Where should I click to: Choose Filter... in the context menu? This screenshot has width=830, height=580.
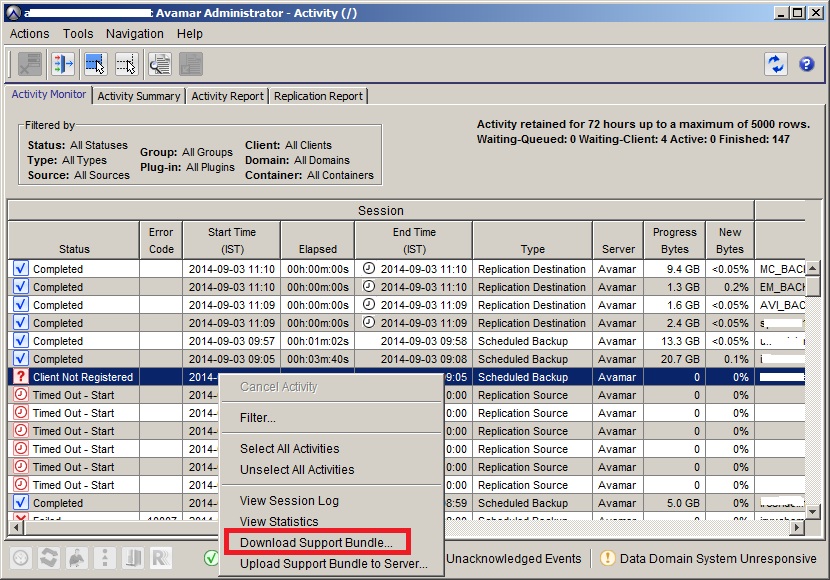click(258, 417)
